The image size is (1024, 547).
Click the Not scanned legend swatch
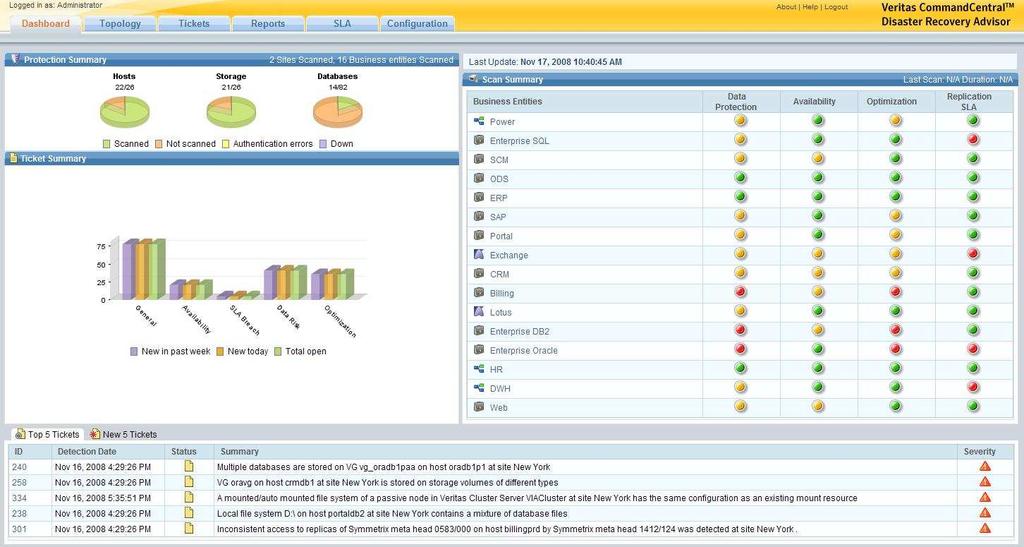tap(159, 144)
